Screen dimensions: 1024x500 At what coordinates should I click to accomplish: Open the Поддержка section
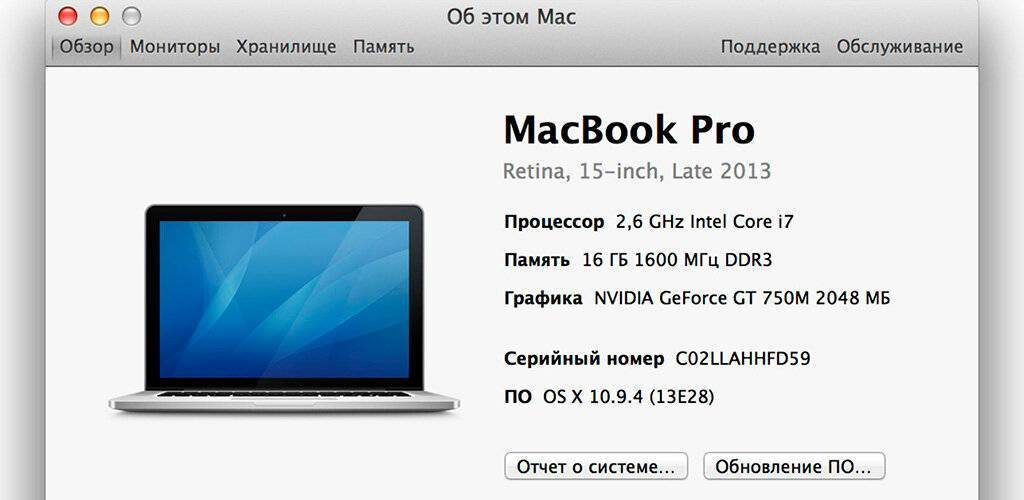point(770,47)
